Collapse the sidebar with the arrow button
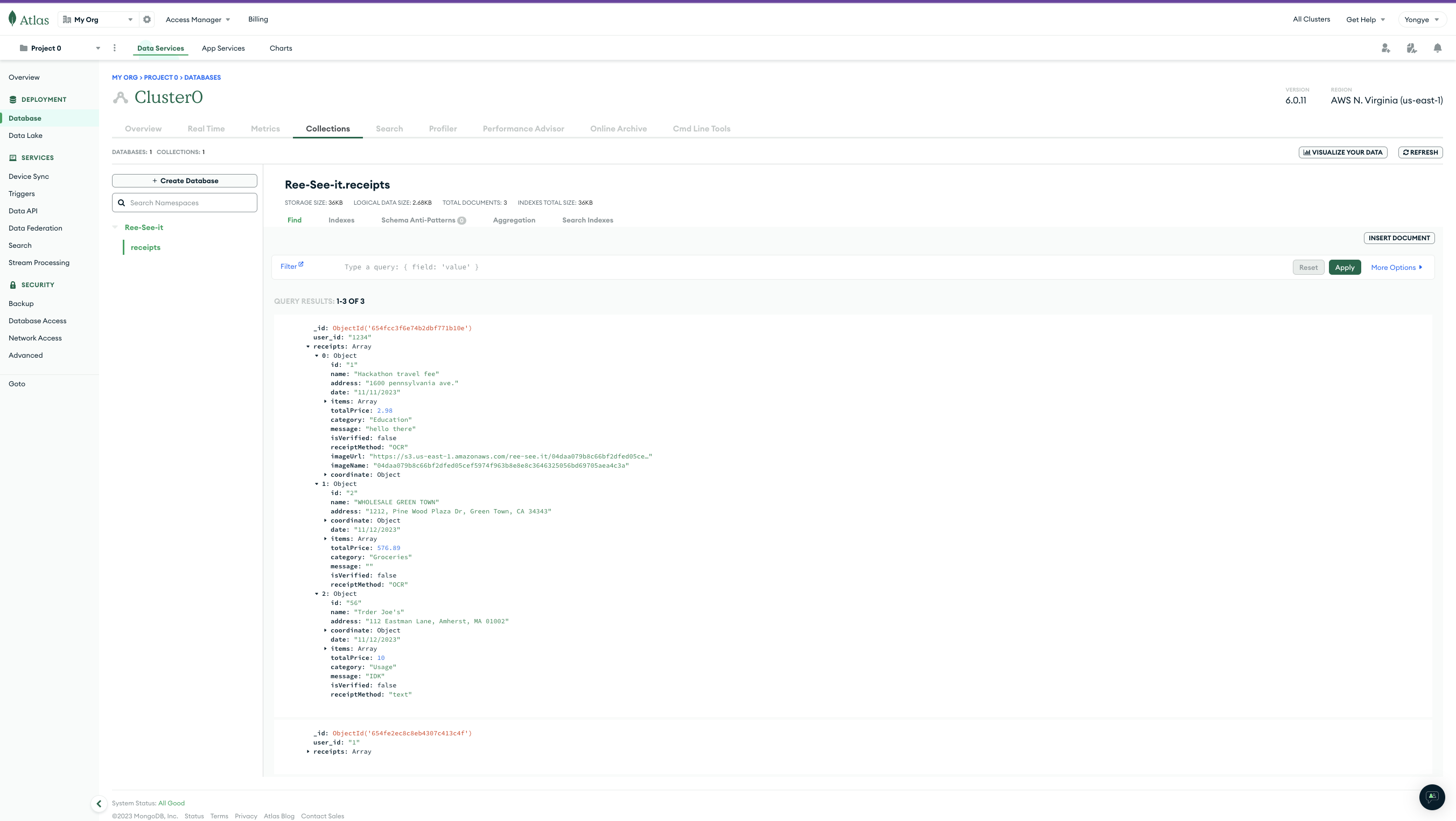This screenshot has width=1456, height=821. click(x=99, y=803)
